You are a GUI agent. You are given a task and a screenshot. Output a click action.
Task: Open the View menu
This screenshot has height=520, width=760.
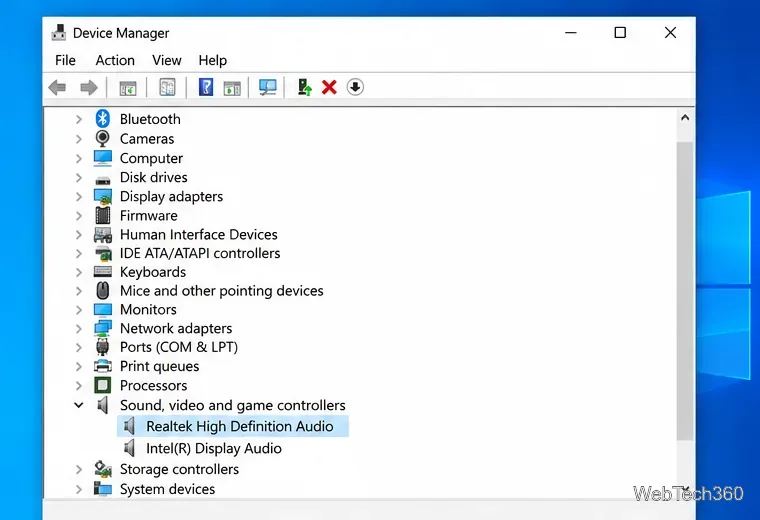pyautogui.click(x=167, y=60)
